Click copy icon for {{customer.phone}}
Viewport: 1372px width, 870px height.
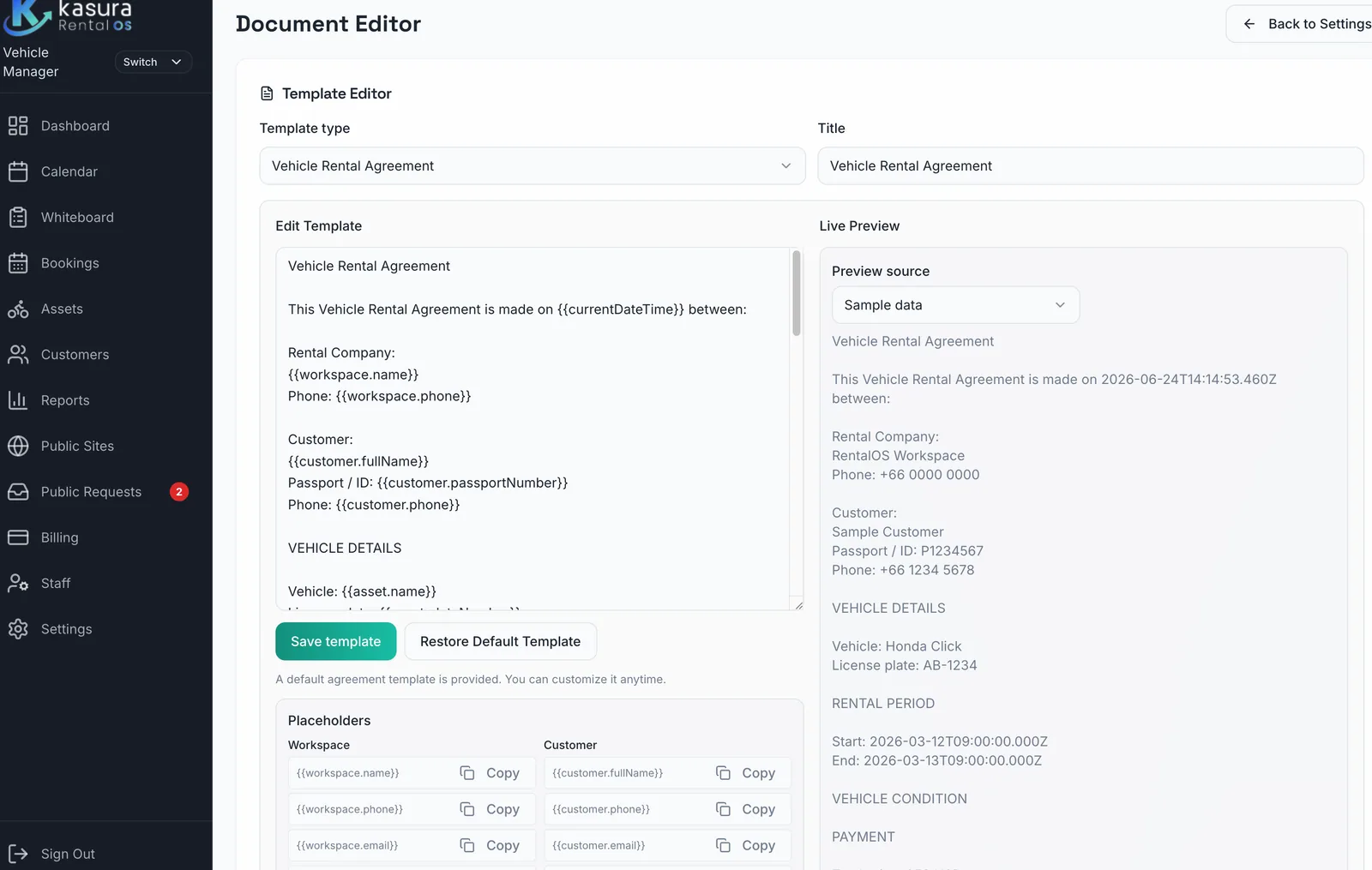pyautogui.click(x=723, y=809)
